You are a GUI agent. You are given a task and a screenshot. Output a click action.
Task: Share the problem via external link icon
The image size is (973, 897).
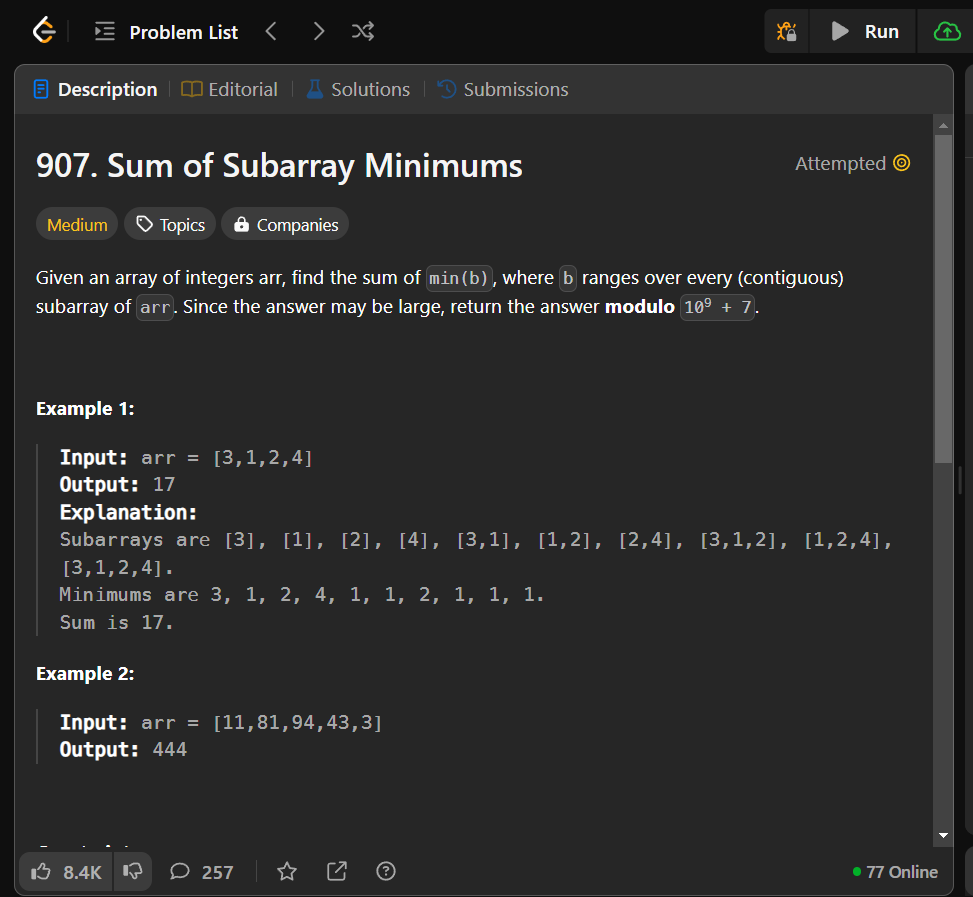[337, 872]
